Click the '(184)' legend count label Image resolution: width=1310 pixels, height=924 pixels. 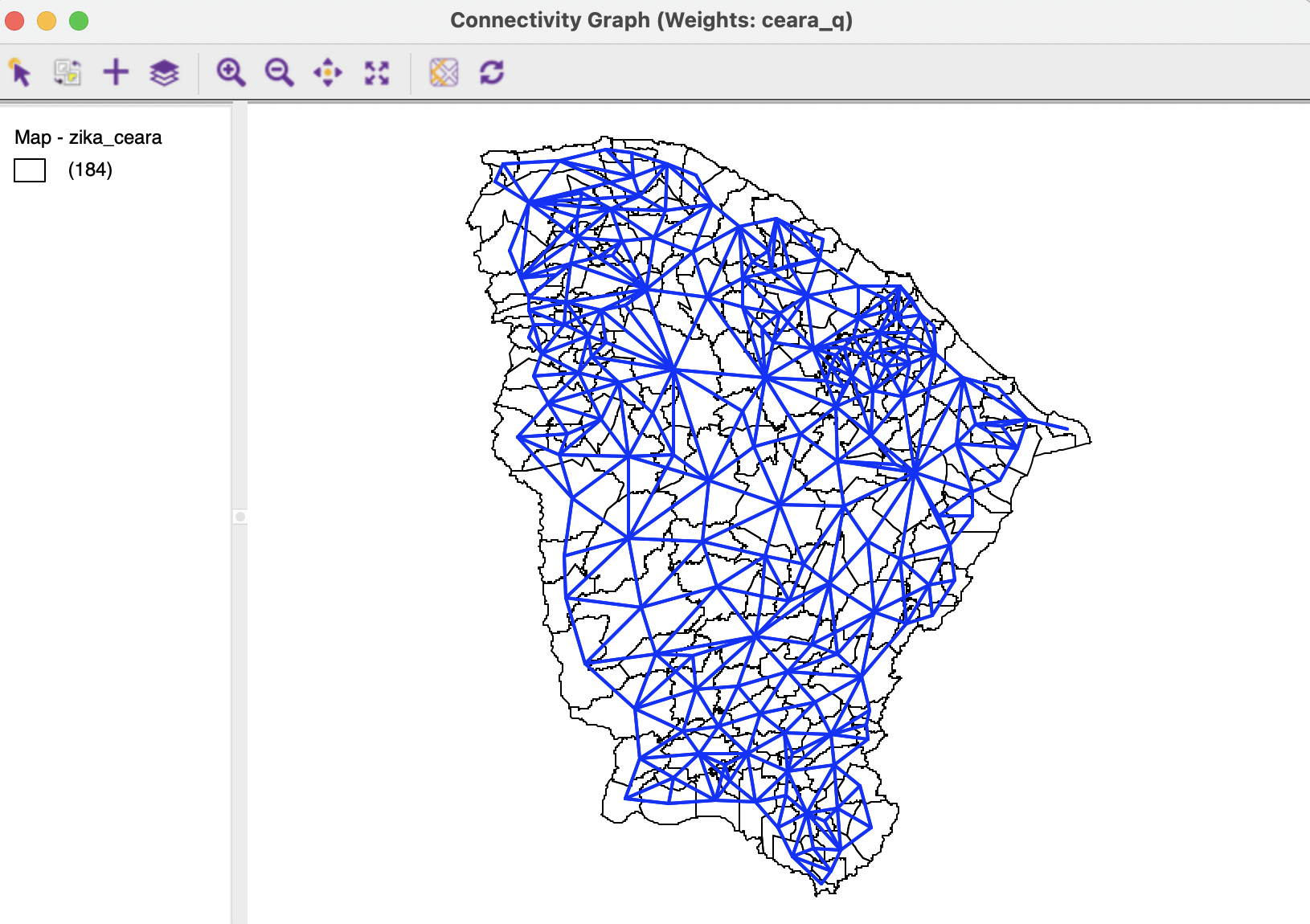(90, 170)
